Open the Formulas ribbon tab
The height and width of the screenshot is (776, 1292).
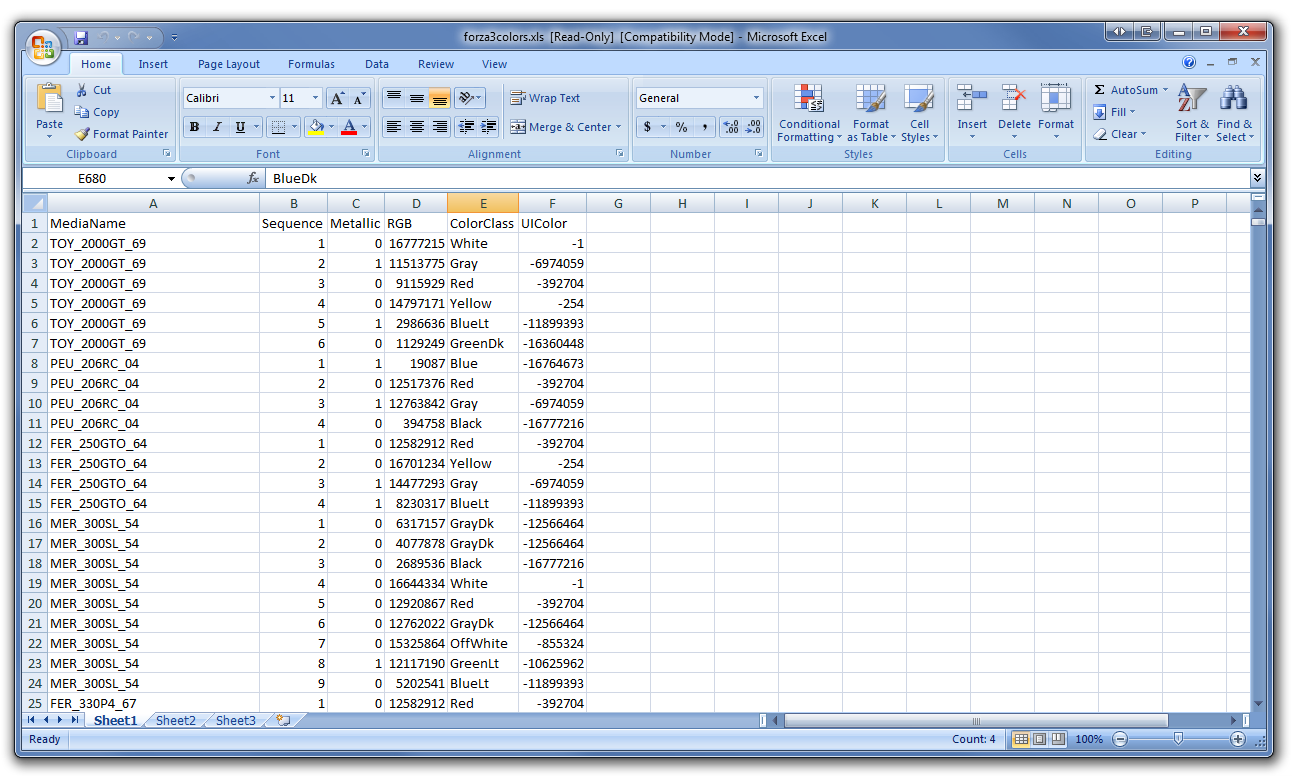point(311,64)
